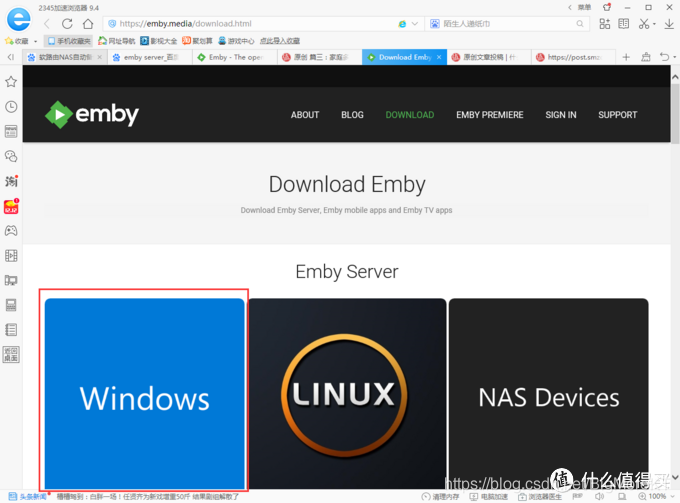
Task: Switch to Emby - The open tab
Action: (235, 57)
